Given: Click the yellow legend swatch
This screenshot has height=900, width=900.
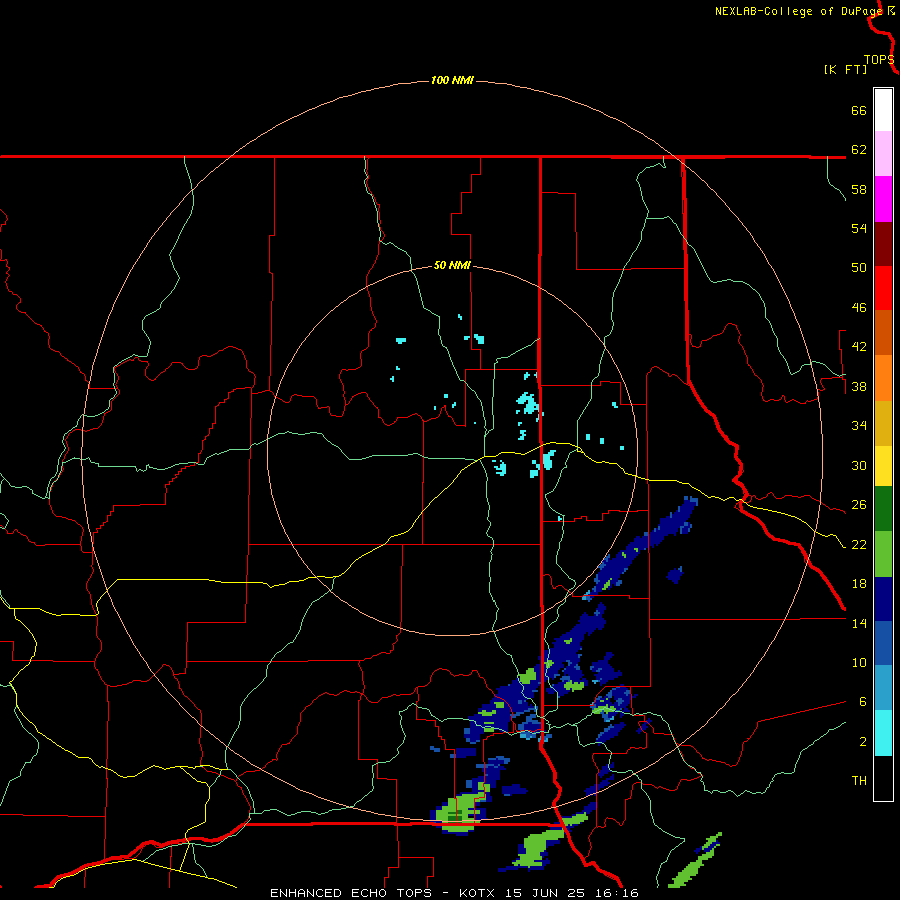Looking at the screenshot, I should pos(883,466).
